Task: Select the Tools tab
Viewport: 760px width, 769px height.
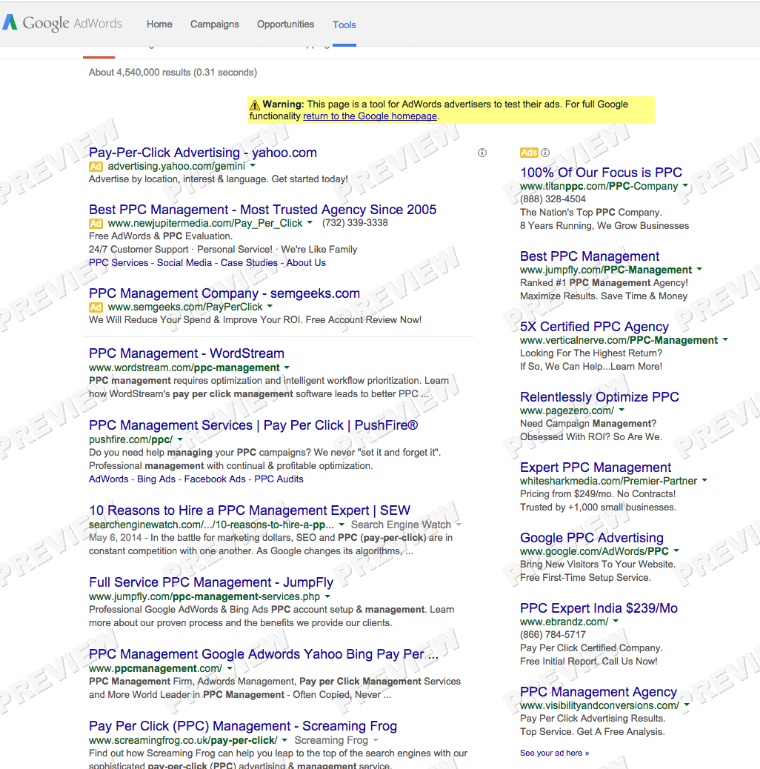Action: point(344,25)
